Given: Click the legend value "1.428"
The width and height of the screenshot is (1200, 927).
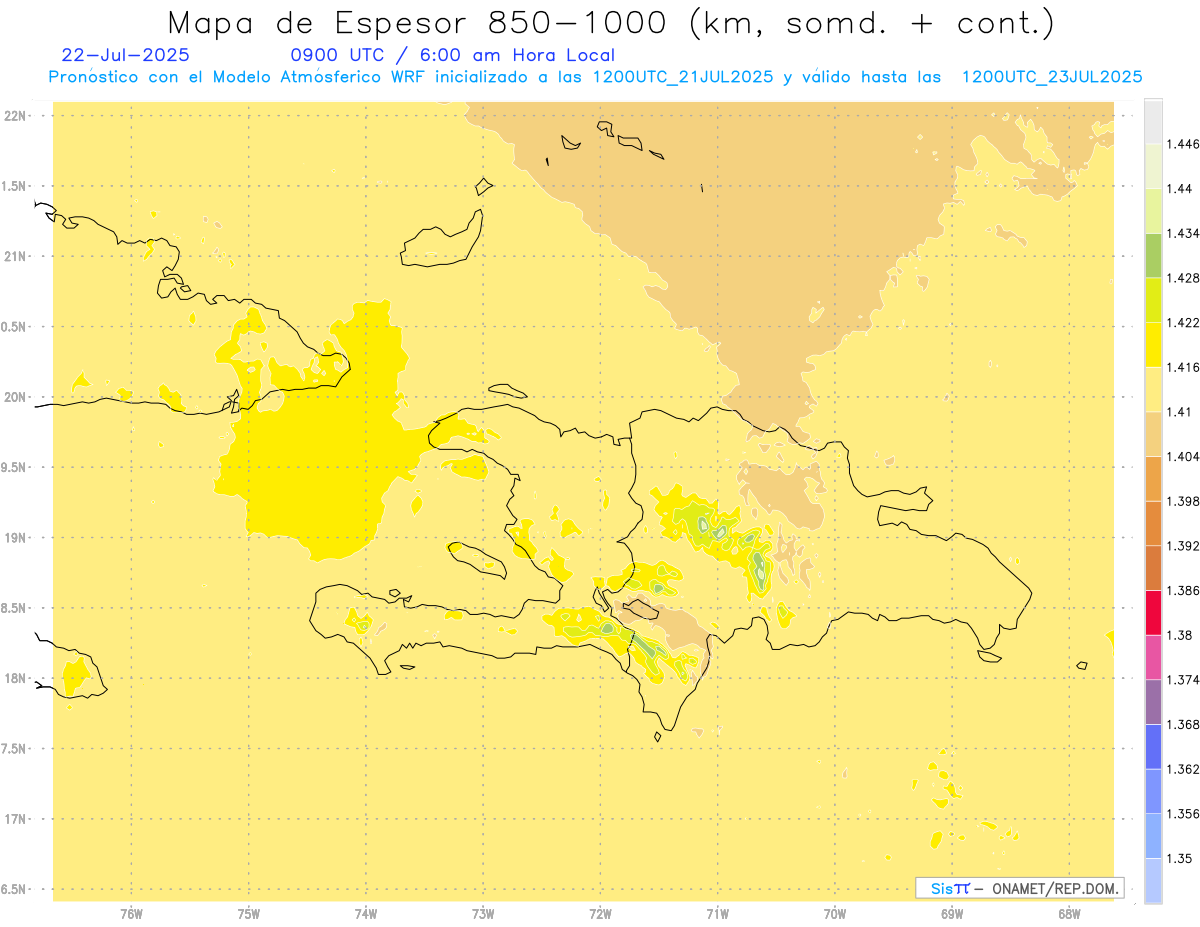Looking at the screenshot, I should (x=1182, y=278).
